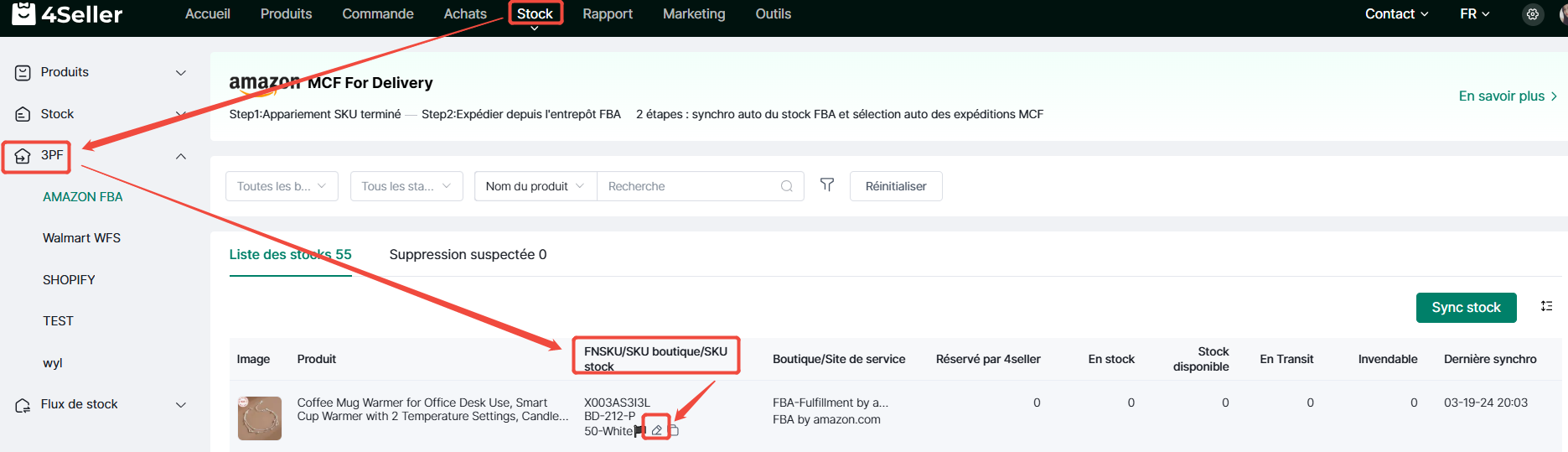Screen dimensions: 1568x452
Task: Open the Contact dropdown
Action: [x=1396, y=14]
